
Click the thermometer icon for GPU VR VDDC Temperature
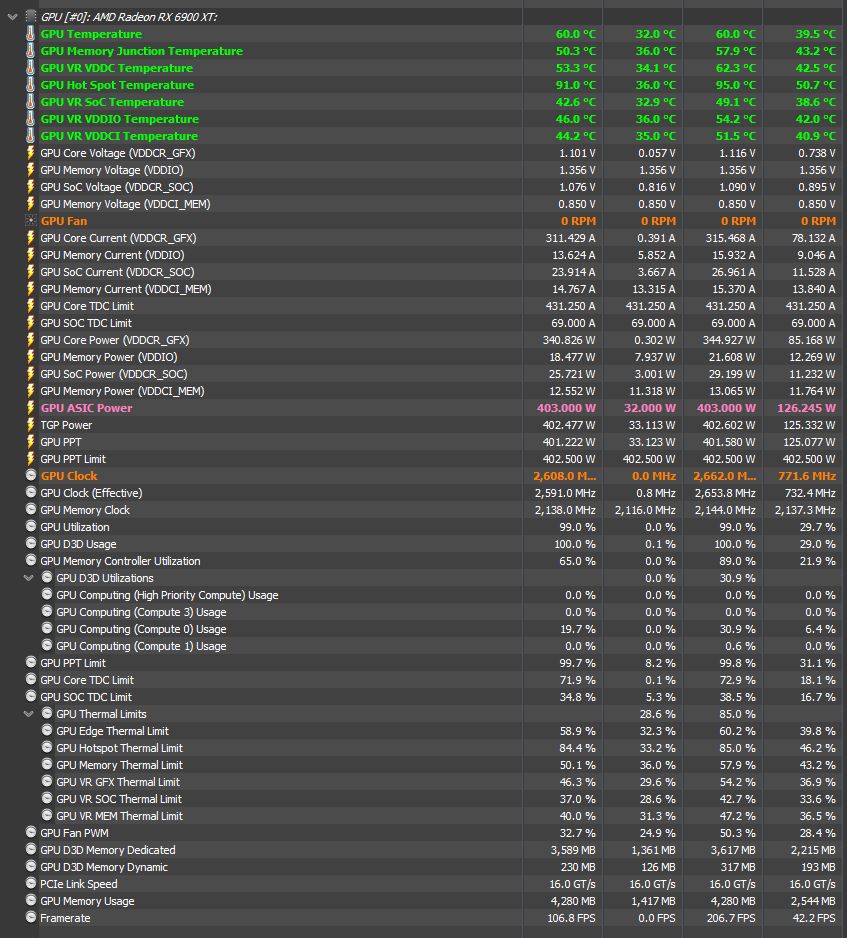point(31,68)
